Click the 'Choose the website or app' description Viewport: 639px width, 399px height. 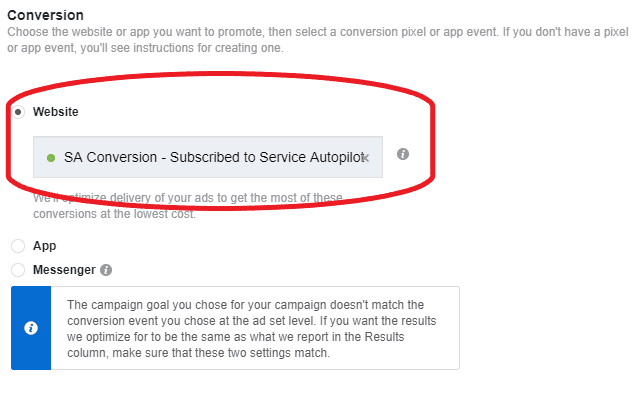318,40
